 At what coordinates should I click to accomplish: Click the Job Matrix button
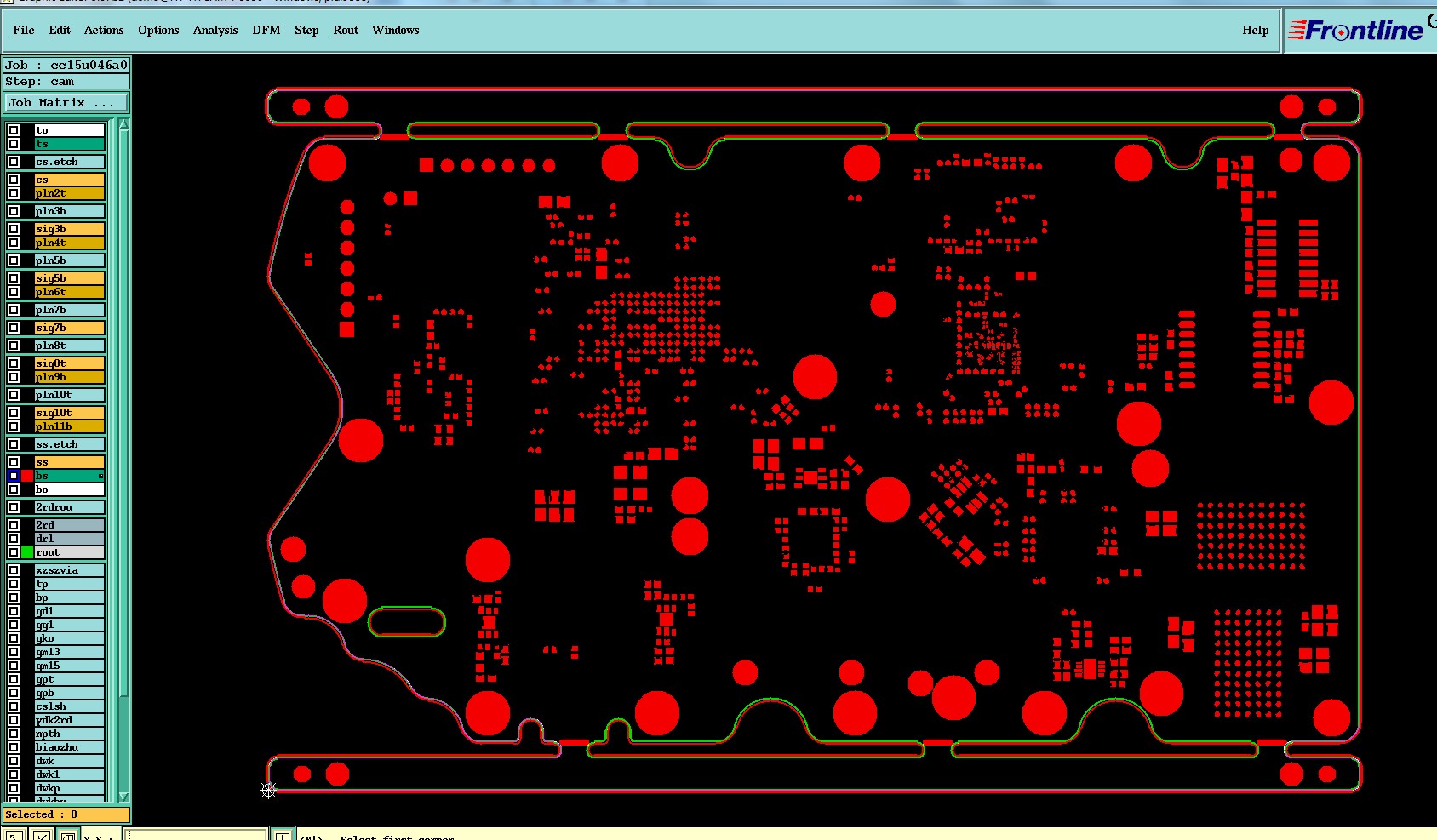(x=66, y=103)
